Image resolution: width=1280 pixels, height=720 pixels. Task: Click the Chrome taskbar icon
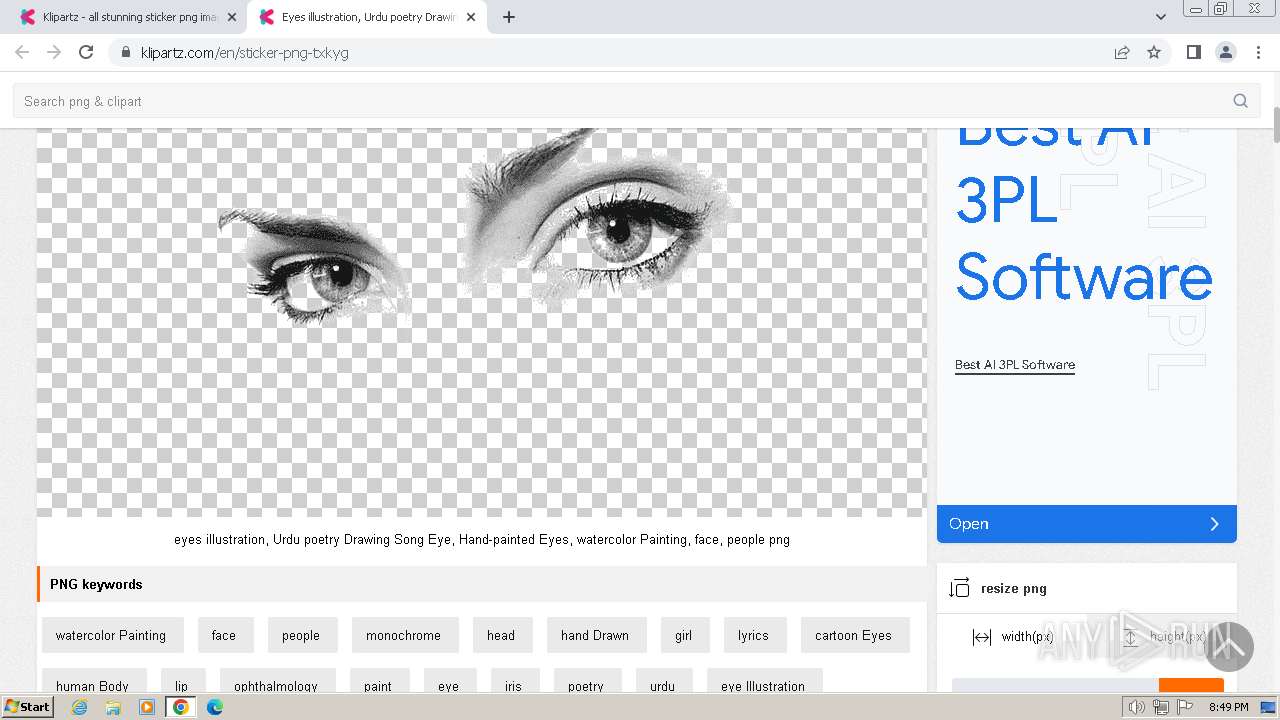181,707
